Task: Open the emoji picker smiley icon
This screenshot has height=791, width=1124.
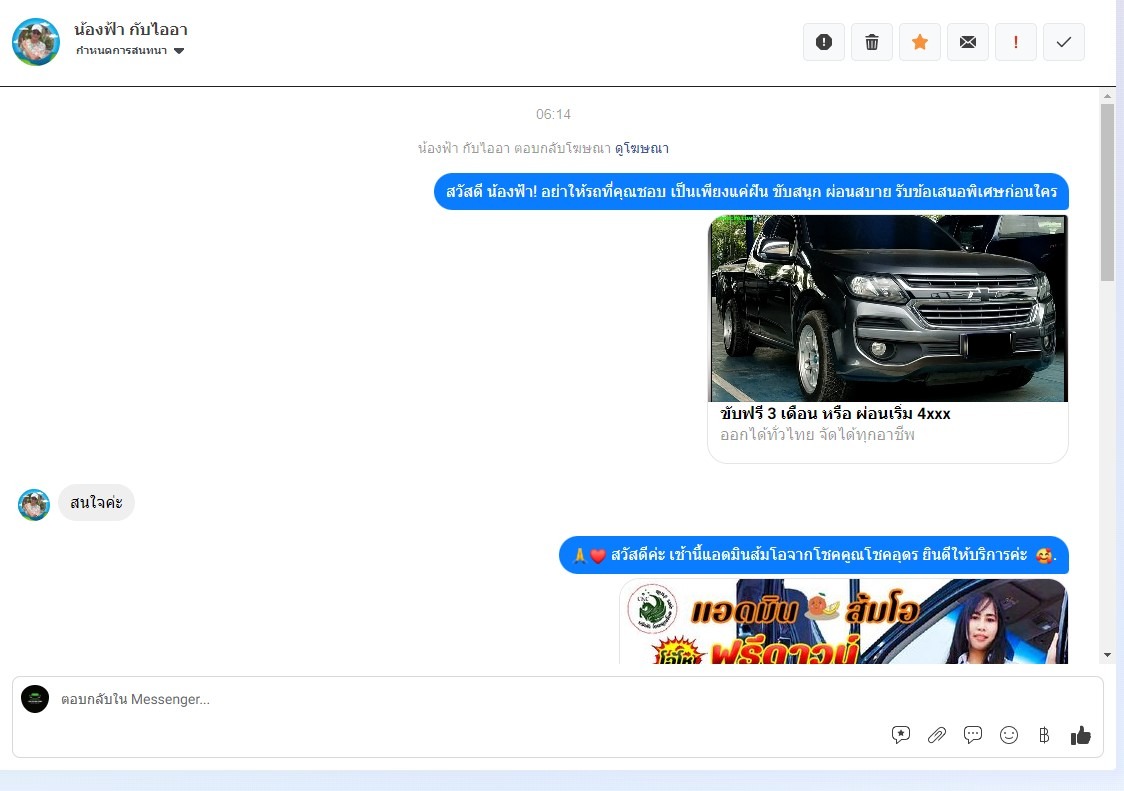Action: click(x=1009, y=734)
